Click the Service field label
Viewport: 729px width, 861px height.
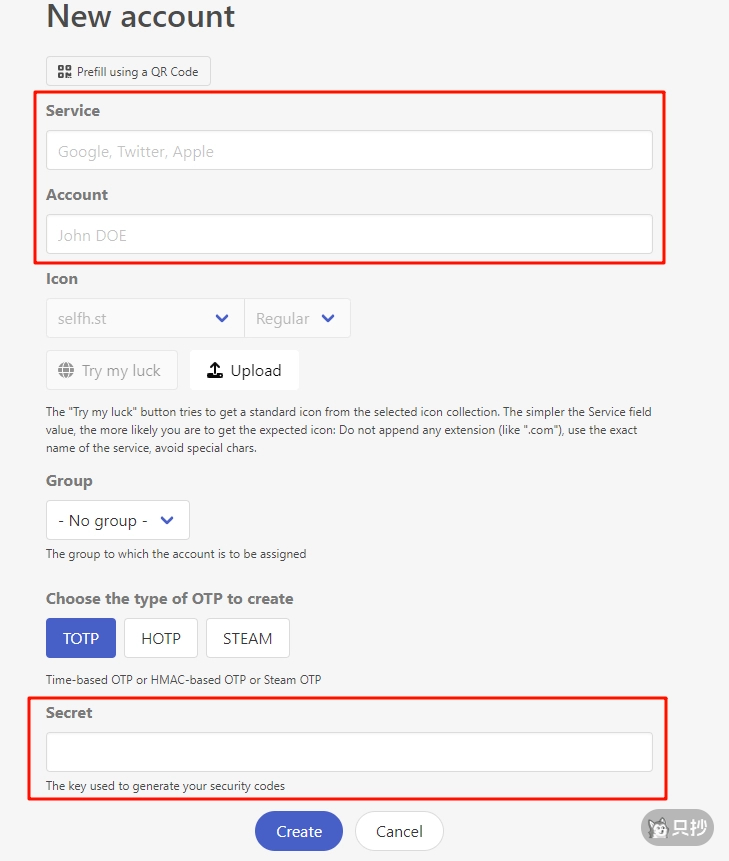click(x=73, y=110)
